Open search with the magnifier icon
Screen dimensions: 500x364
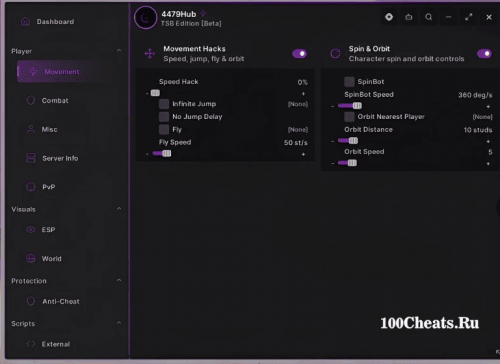[429, 17]
